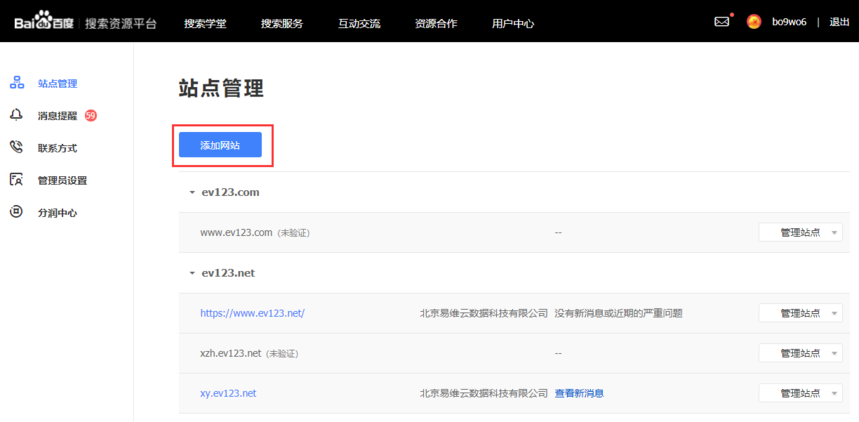Click the message reminder bell icon
859x422 pixels.
[x=16, y=115]
